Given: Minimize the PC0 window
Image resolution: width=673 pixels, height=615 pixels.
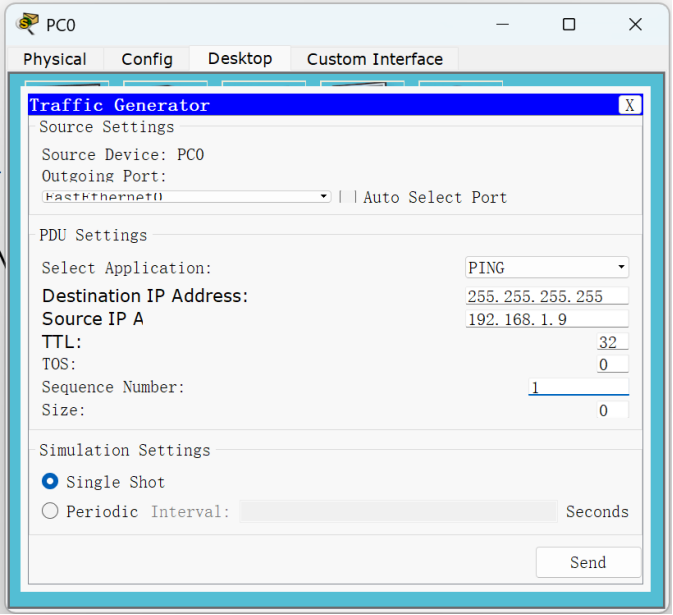Looking at the screenshot, I should (x=502, y=24).
